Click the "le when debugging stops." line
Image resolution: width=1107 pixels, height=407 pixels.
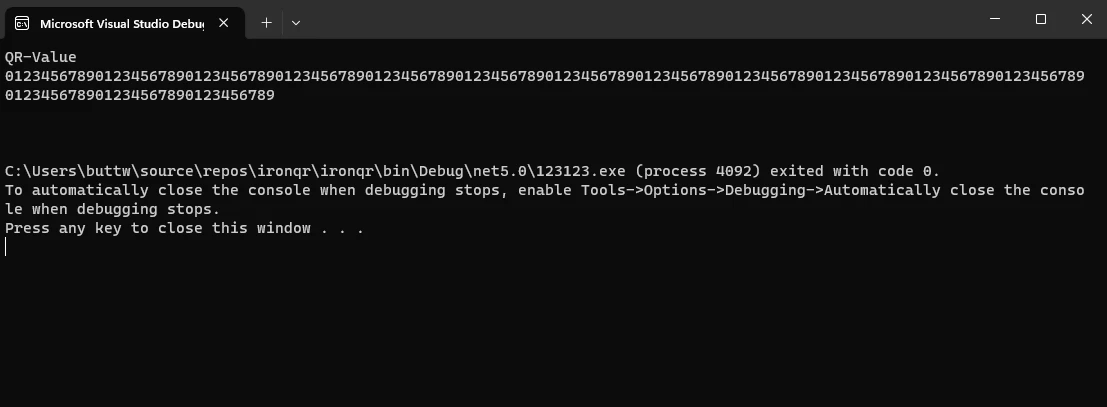click(112, 209)
